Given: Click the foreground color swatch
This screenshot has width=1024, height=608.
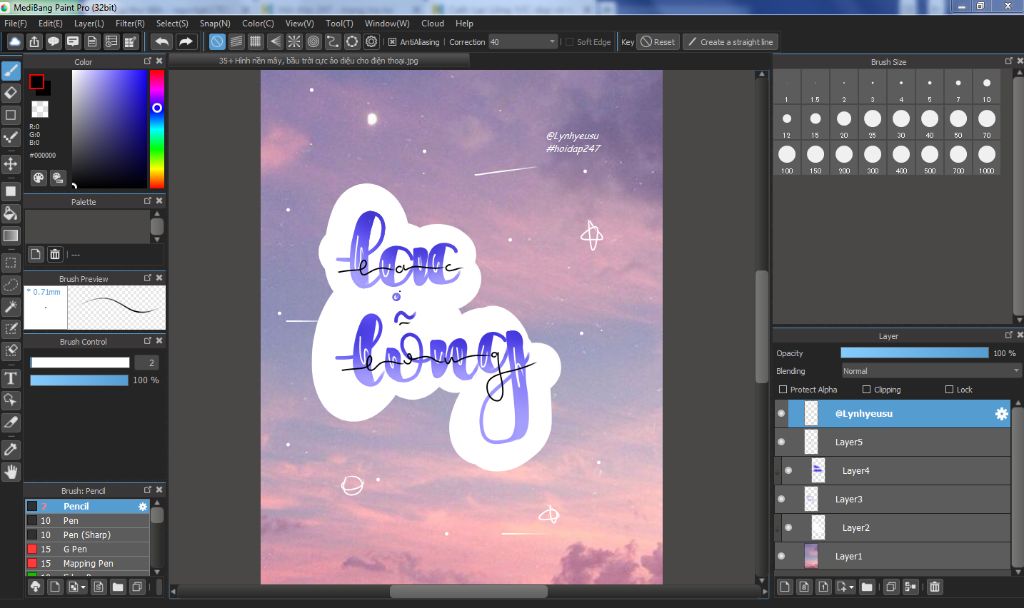Looking at the screenshot, I should tap(37, 82).
